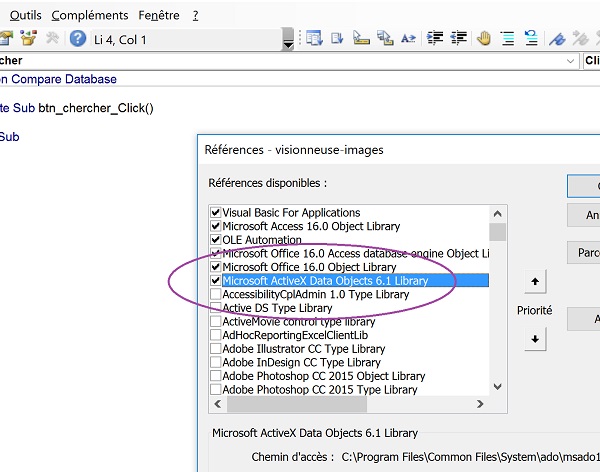Image resolution: width=600 pixels, height=472 pixels.
Task: Check Adobe Illustrator CC Type Library
Action: (x=215, y=349)
